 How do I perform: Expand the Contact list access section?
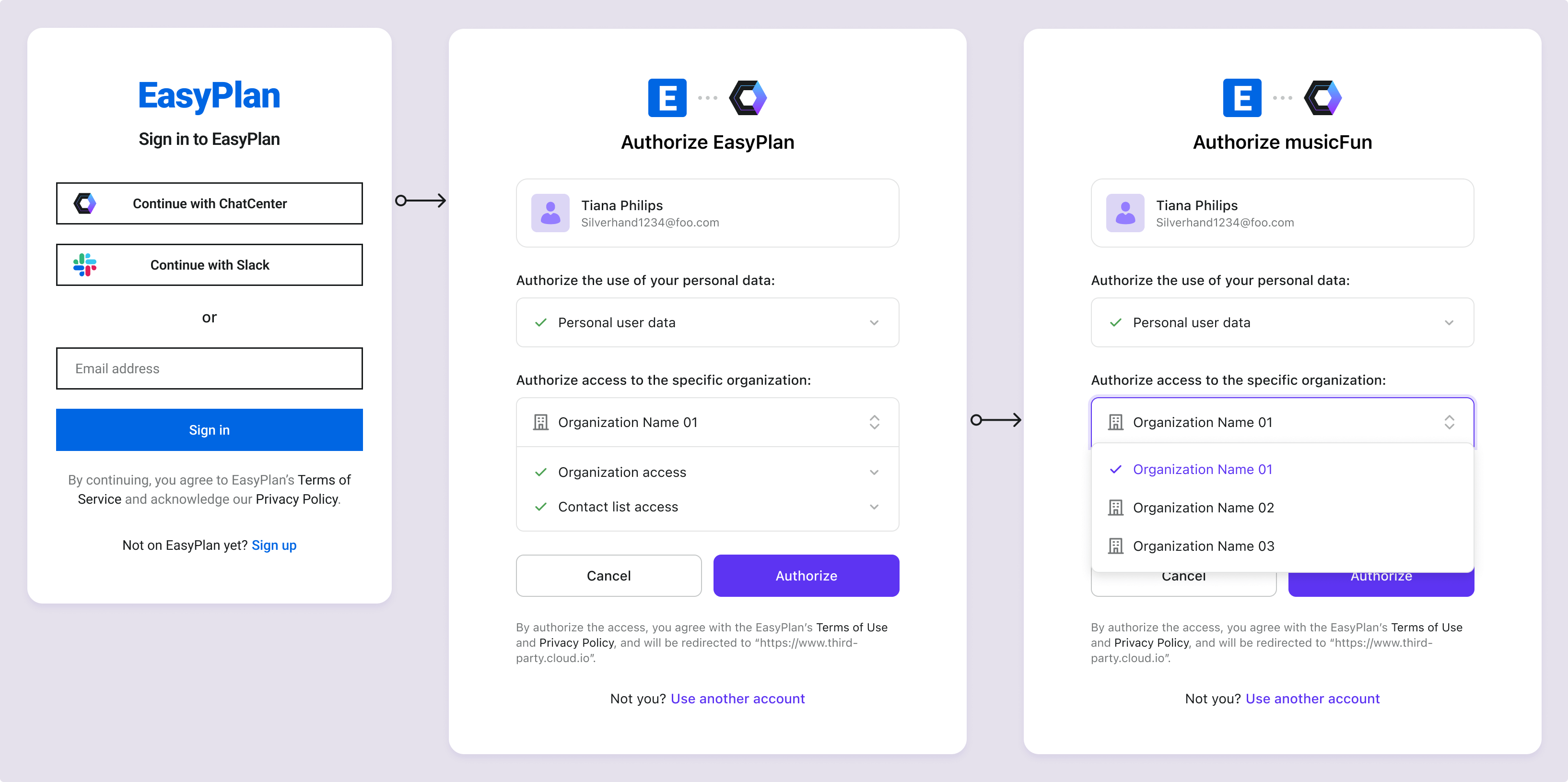click(874, 506)
